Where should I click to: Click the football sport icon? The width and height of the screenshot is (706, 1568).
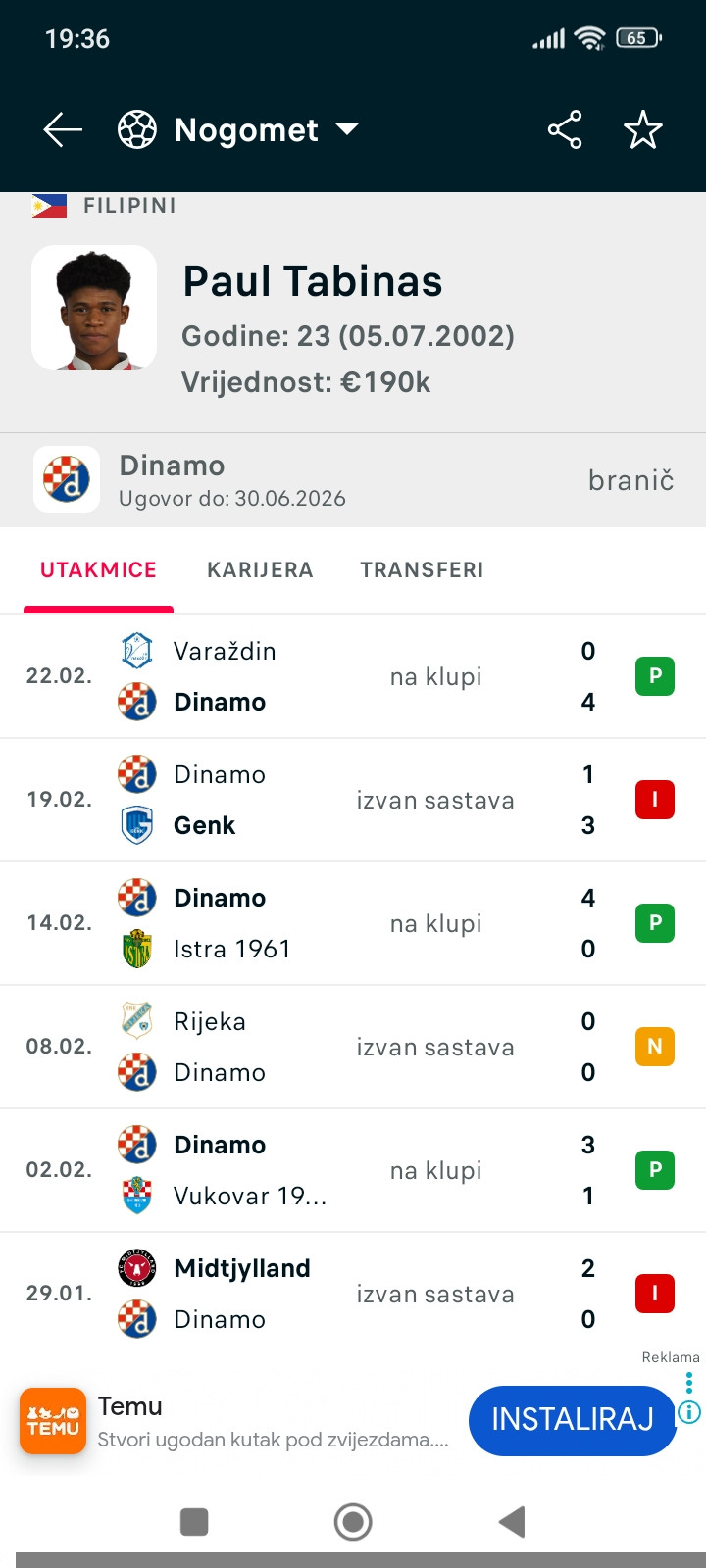click(x=137, y=129)
